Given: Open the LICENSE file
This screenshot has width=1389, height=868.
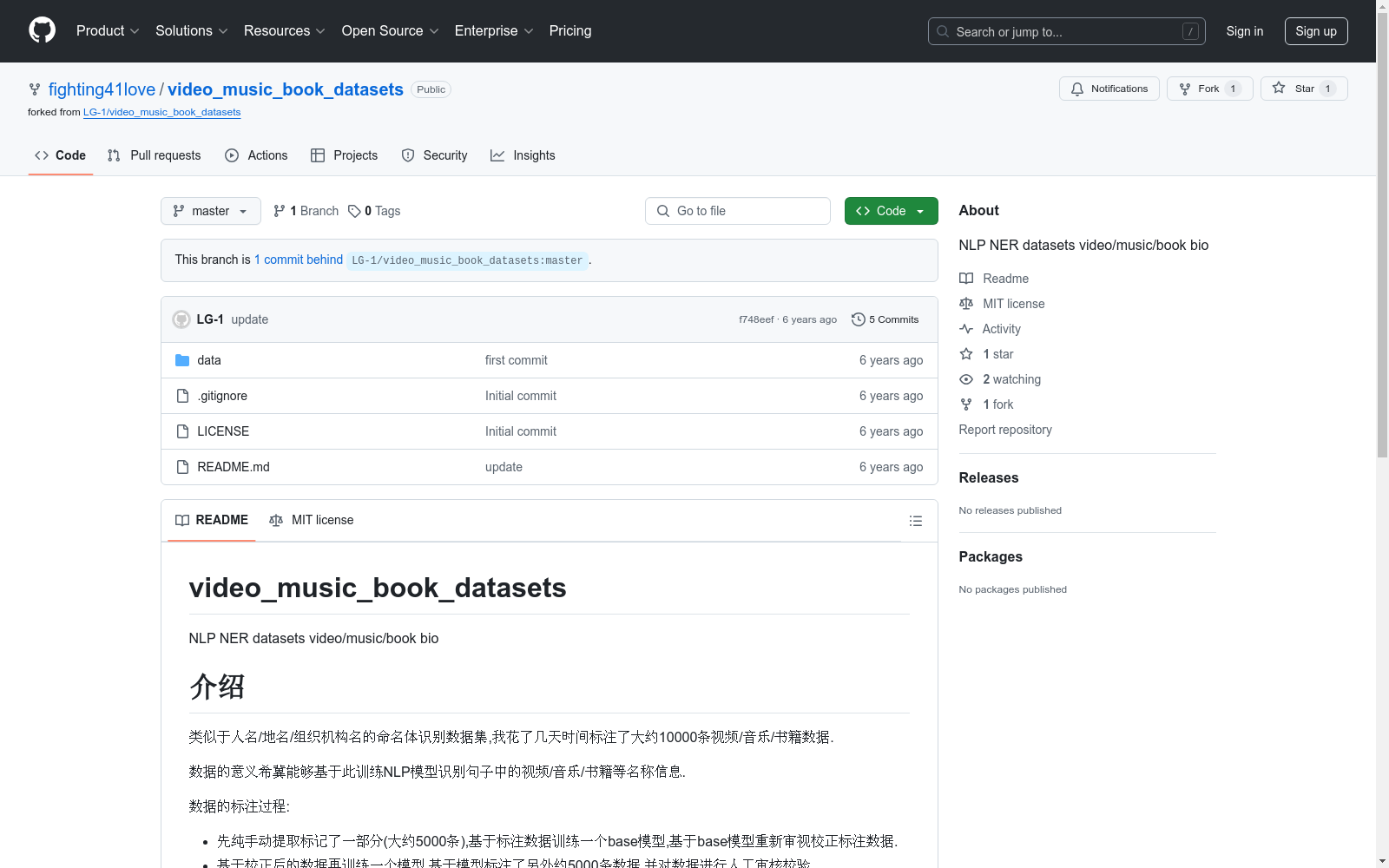Looking at the screenshot, I should (223, 431).
